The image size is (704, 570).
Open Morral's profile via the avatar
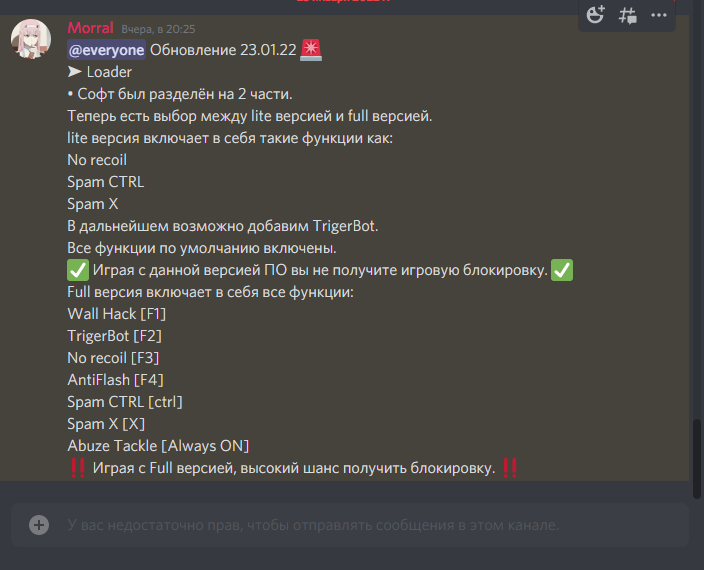tap(31, 39)
